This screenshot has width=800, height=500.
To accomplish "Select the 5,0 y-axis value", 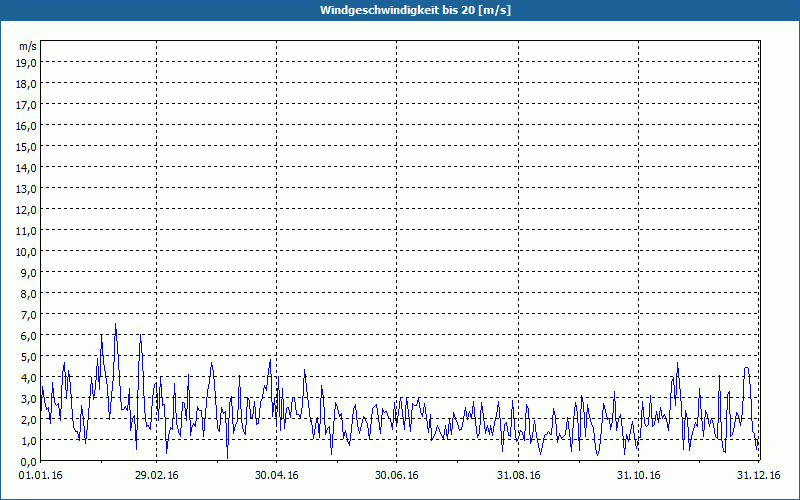I will 27,357.
